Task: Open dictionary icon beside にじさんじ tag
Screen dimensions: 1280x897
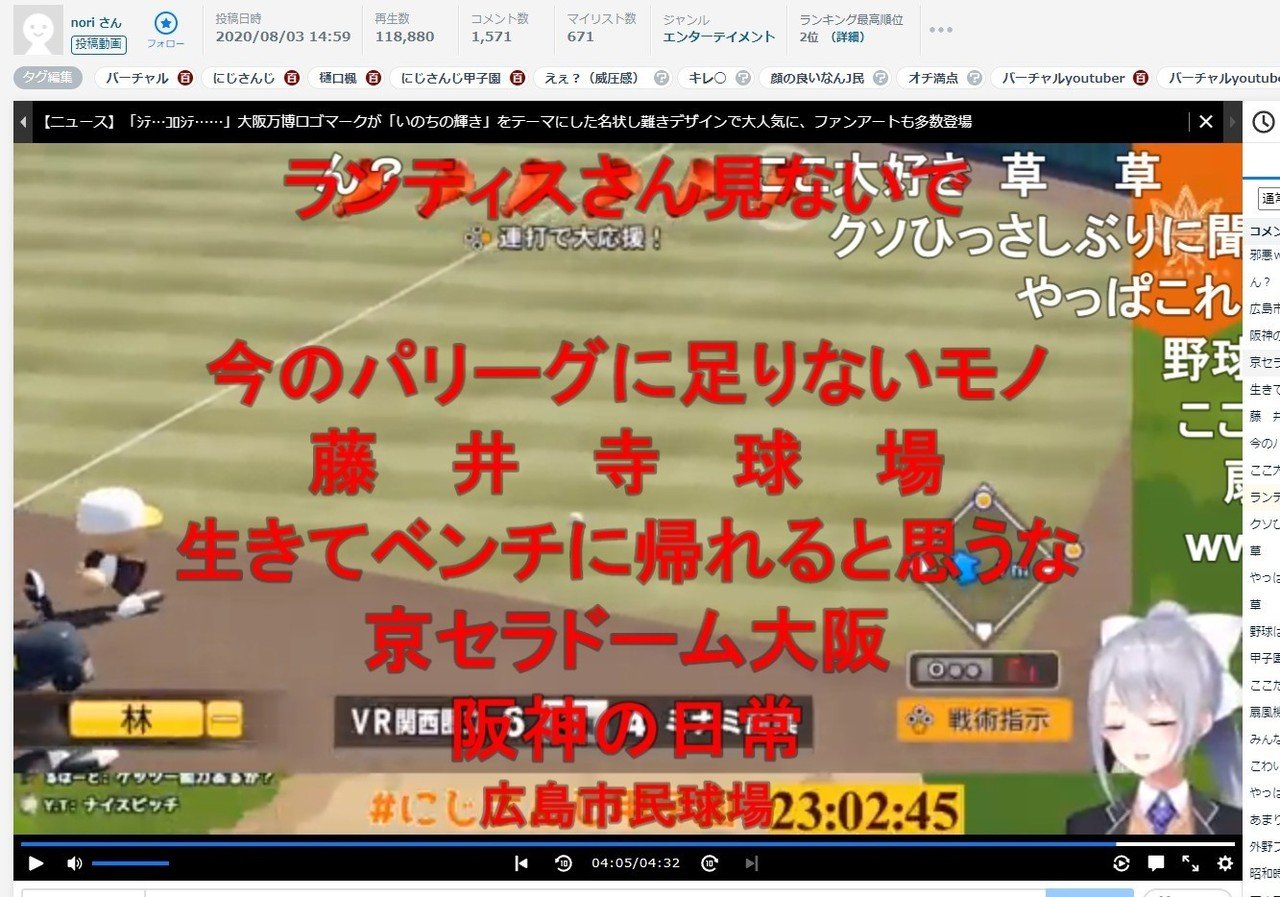Action: click(291, 78)
